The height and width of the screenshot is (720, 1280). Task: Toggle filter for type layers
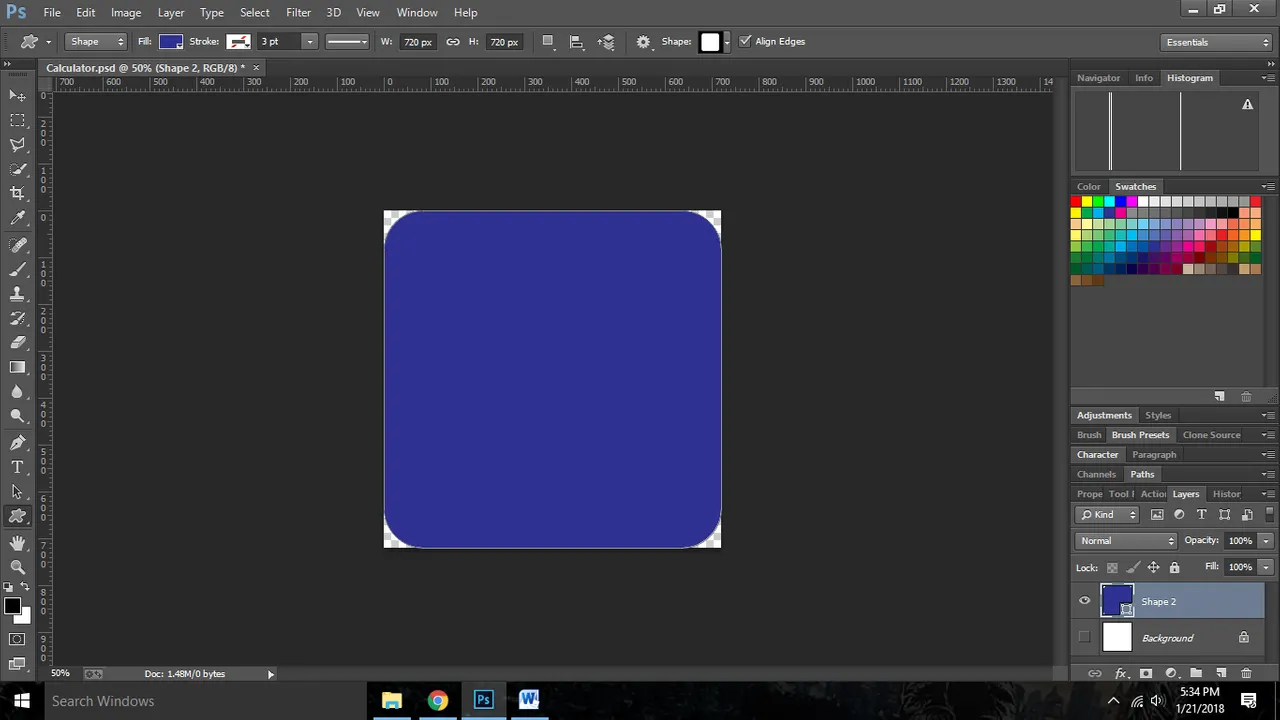tap(1202, 515)
